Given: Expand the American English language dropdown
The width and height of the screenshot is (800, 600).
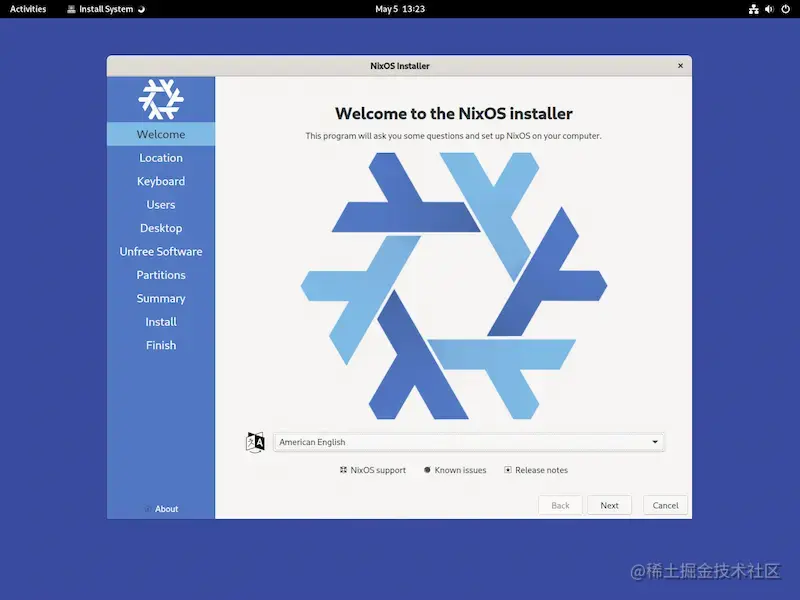Looking at the screenshot, I should point(469,442).
